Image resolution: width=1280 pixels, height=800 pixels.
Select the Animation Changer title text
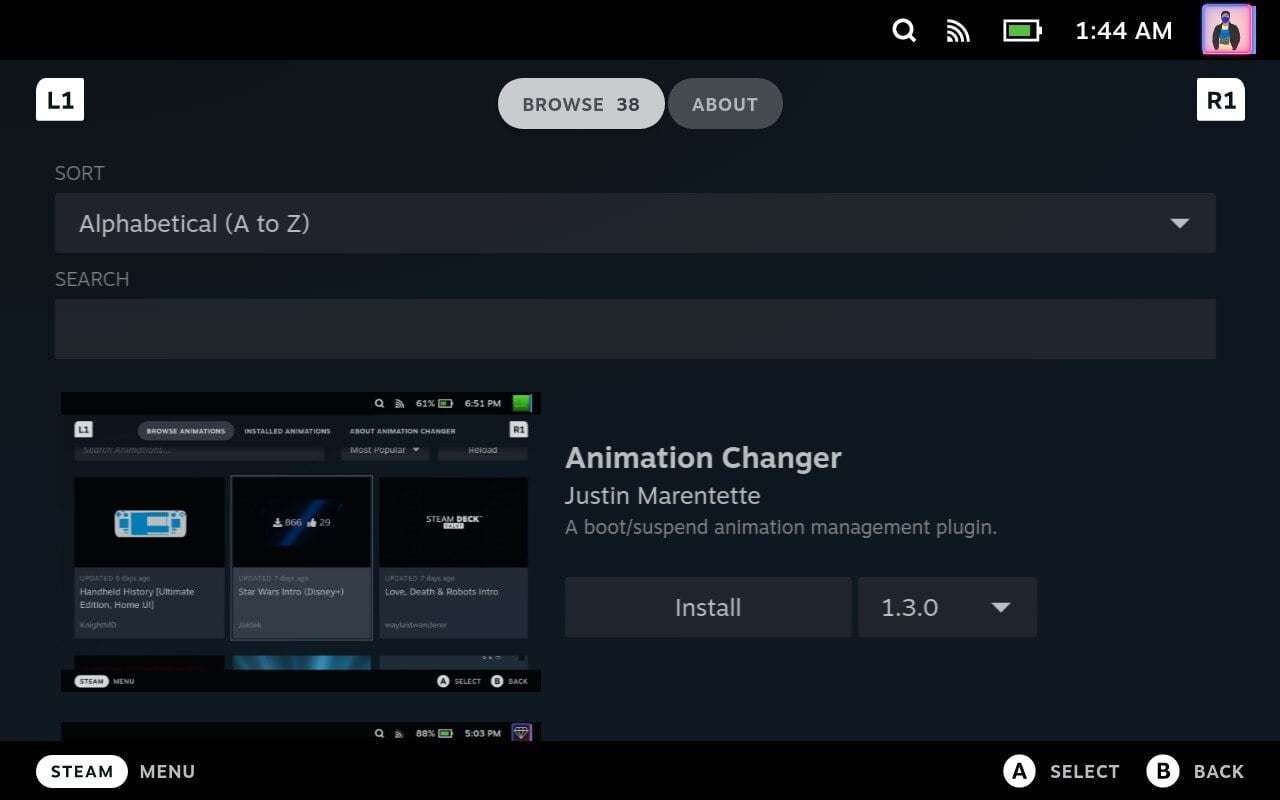tap(703, 458)
